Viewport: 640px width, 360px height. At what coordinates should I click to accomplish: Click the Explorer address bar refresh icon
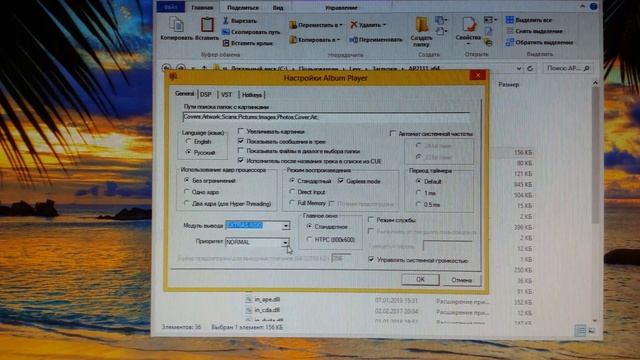click(x=530, y=69)
